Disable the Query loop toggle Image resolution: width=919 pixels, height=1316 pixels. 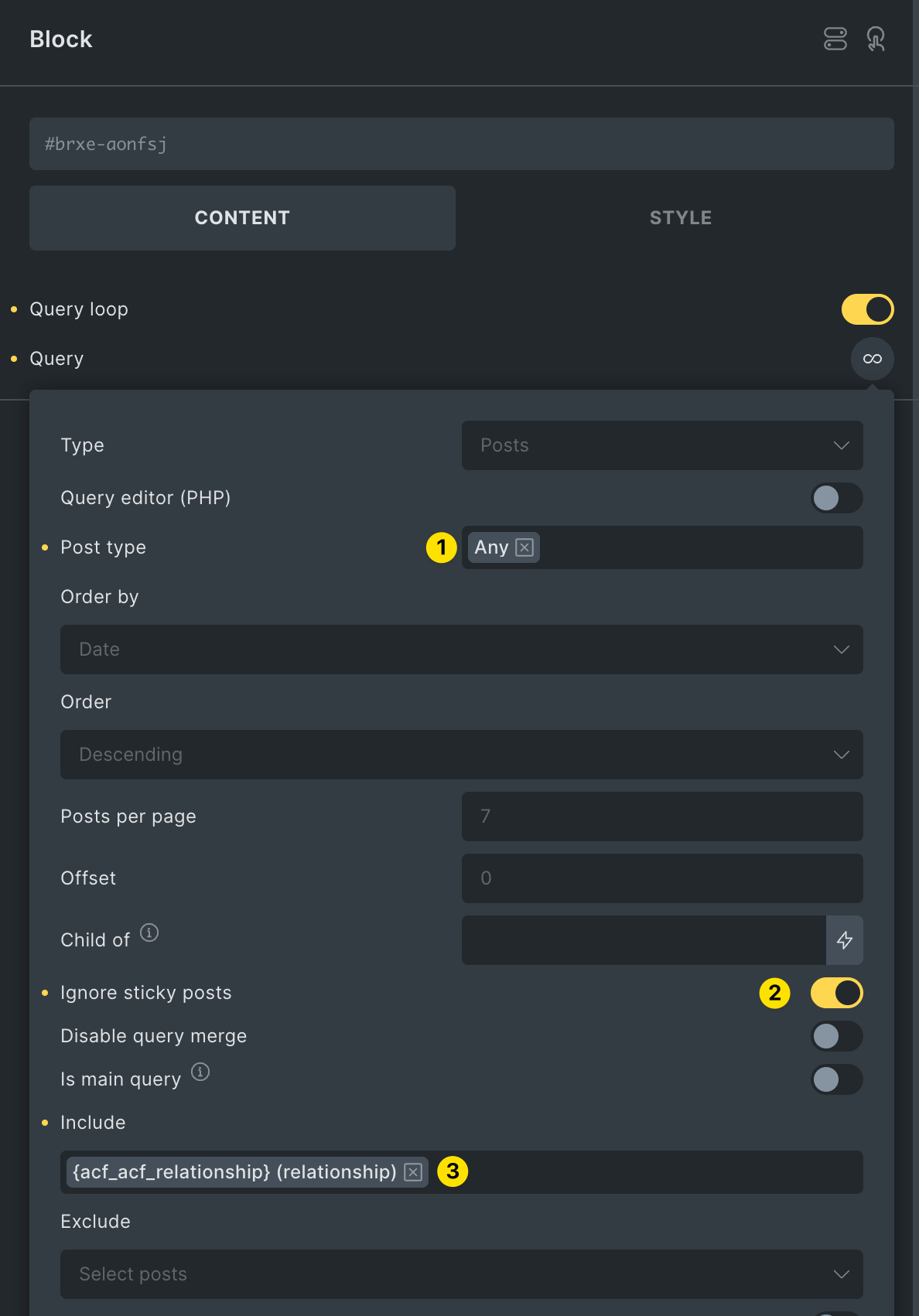pos(868,309)
